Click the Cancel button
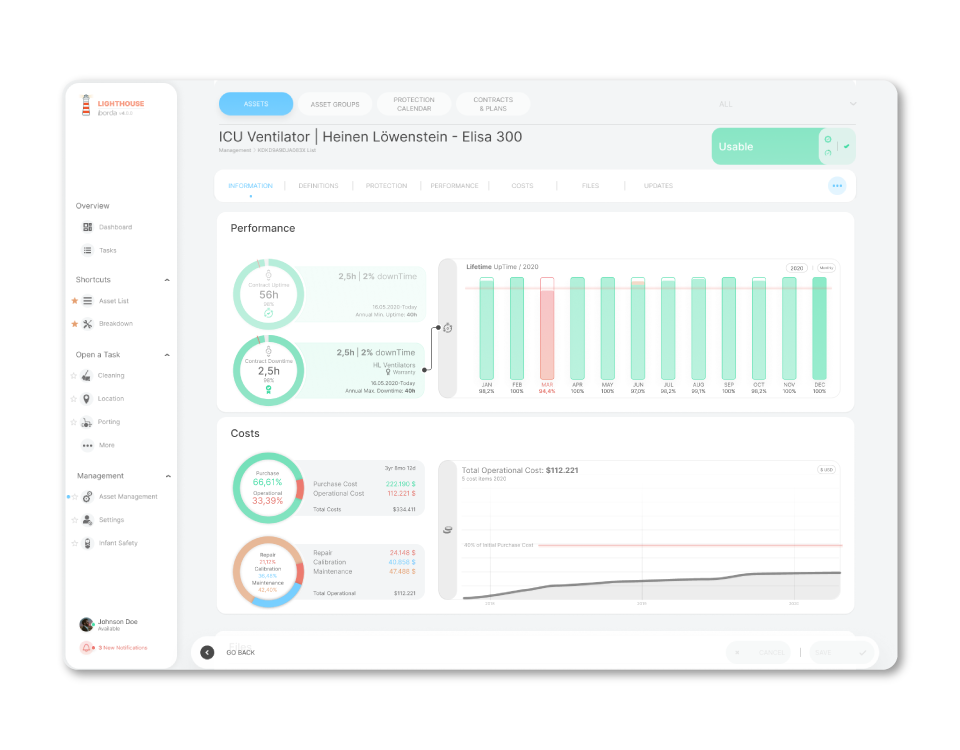960x750 pixels. (759, 653)
